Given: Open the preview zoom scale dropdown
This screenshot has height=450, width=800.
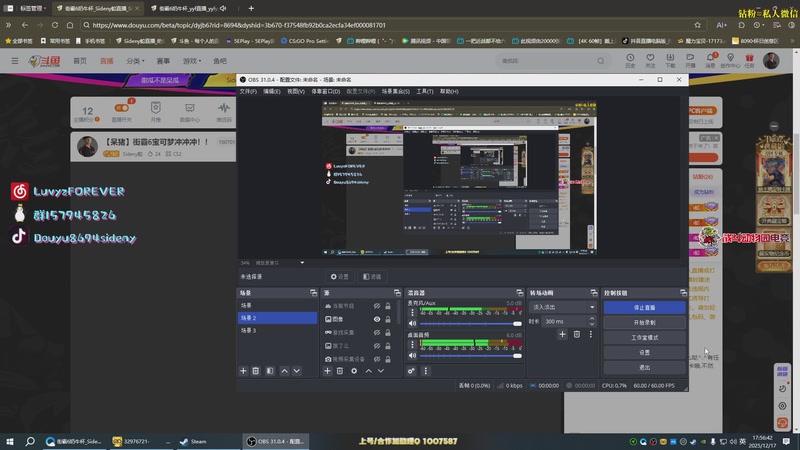Looking at the screenshot, I should point(302,263).
